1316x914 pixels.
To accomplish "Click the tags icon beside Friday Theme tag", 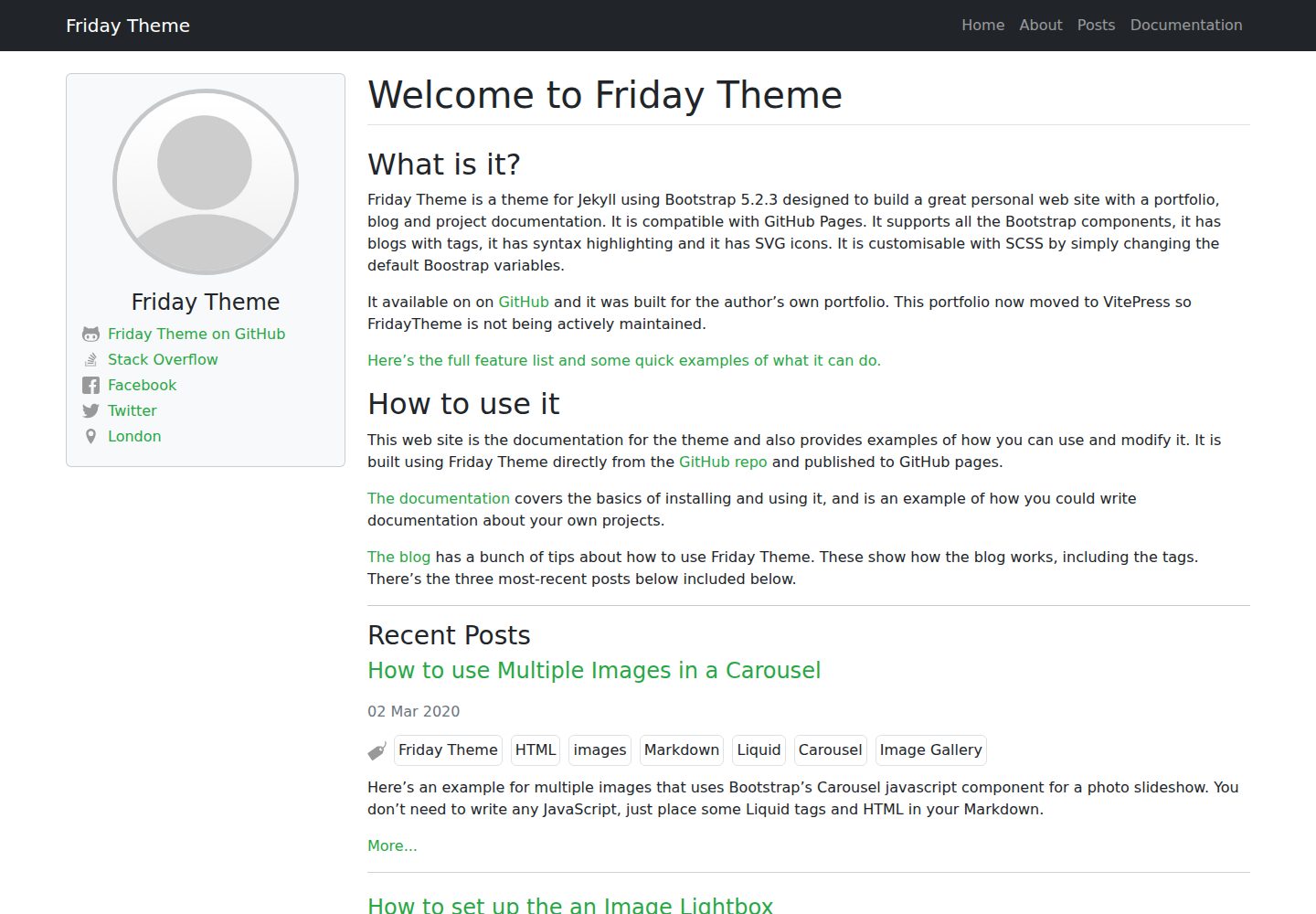I will pyautogui.click(x=377, y=751).
